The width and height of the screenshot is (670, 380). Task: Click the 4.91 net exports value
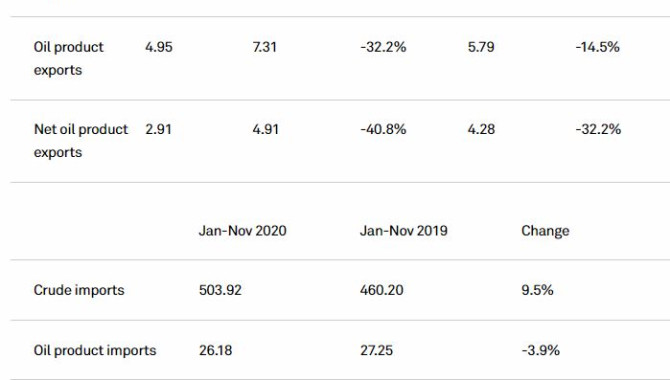pyautogui.click(x=265, y=130)
